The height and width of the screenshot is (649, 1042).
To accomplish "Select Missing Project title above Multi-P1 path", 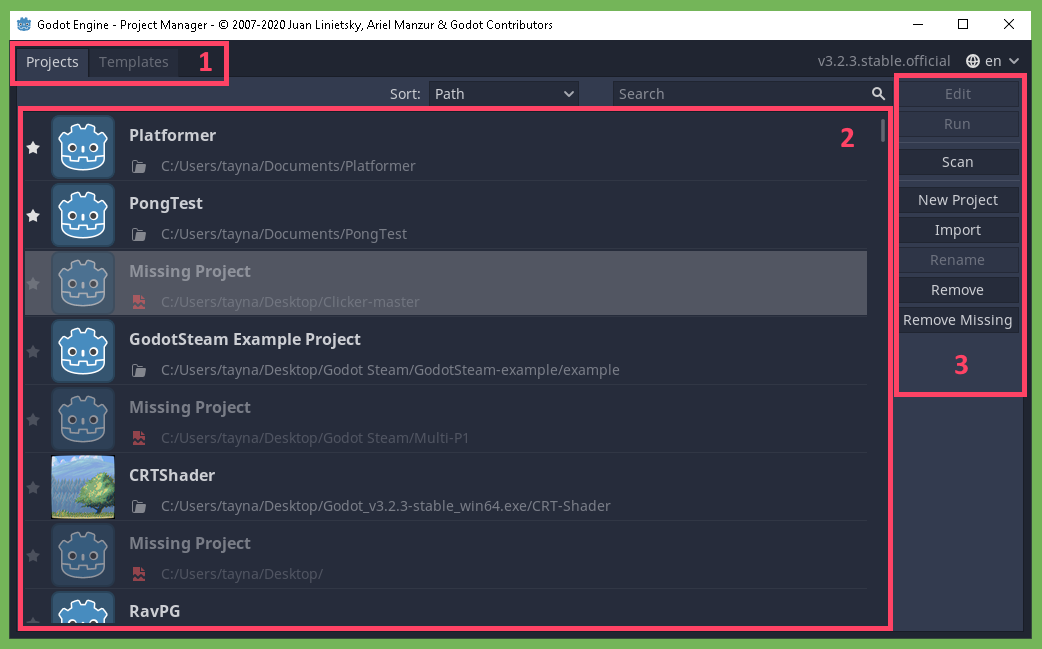I will click(189, 407).
